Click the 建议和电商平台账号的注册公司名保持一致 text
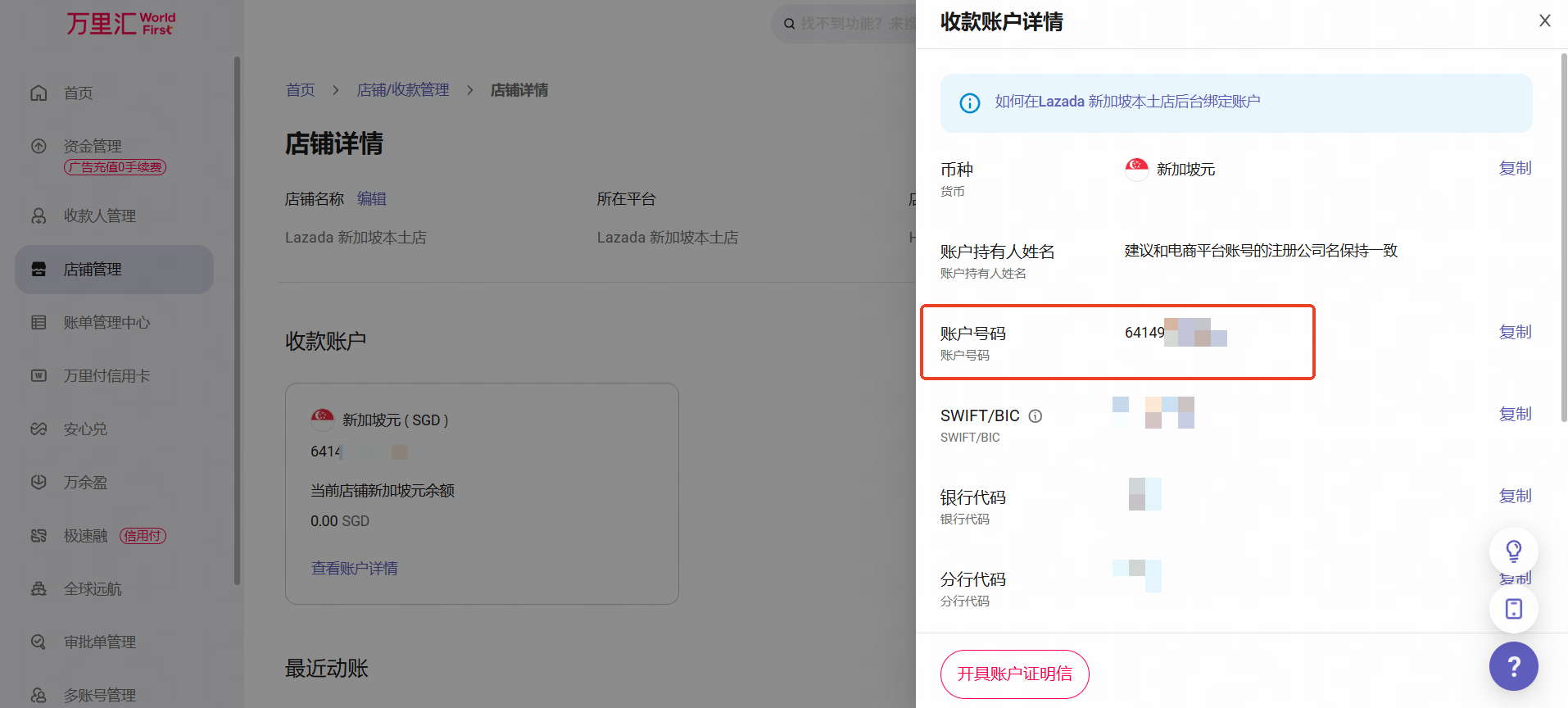This screenshot has height=708, width=1568. (x=1262, y=251)
